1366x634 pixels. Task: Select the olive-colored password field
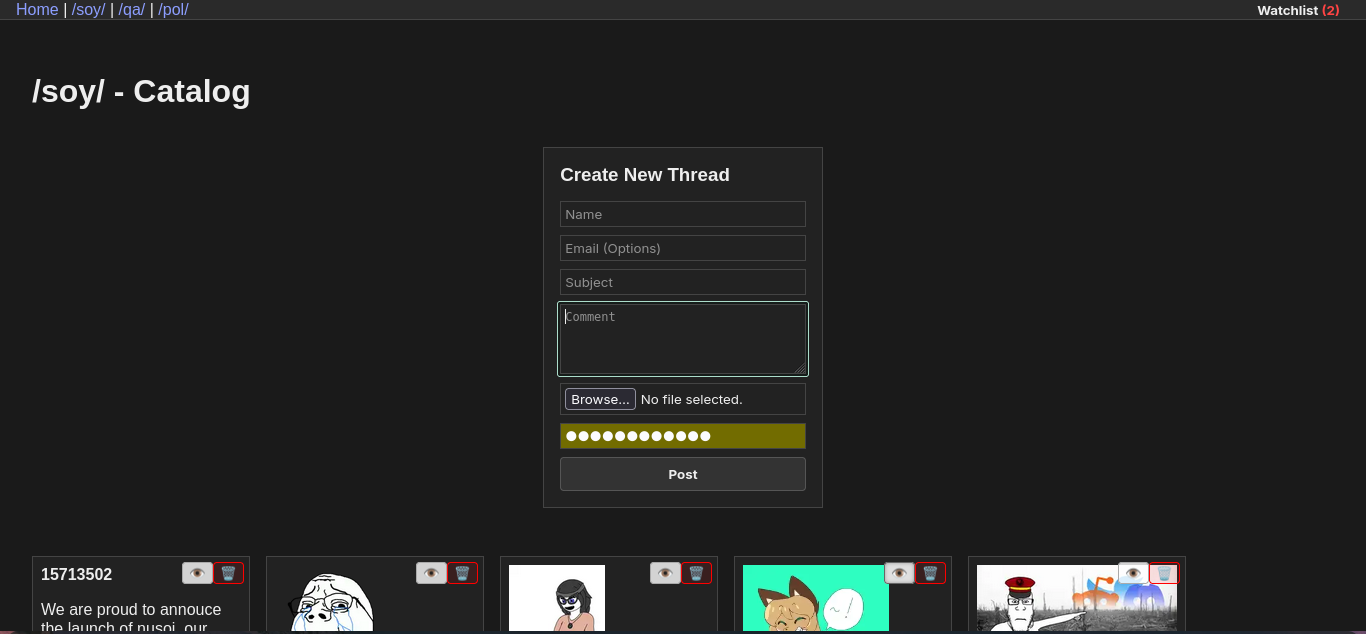[x=683, y=436]
